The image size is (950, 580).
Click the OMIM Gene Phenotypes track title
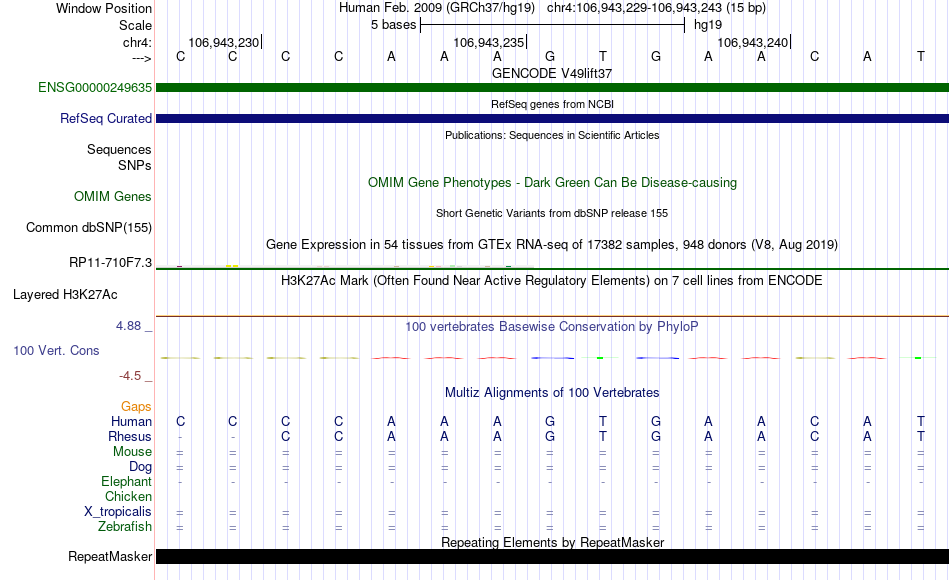(x=552, y=182)
